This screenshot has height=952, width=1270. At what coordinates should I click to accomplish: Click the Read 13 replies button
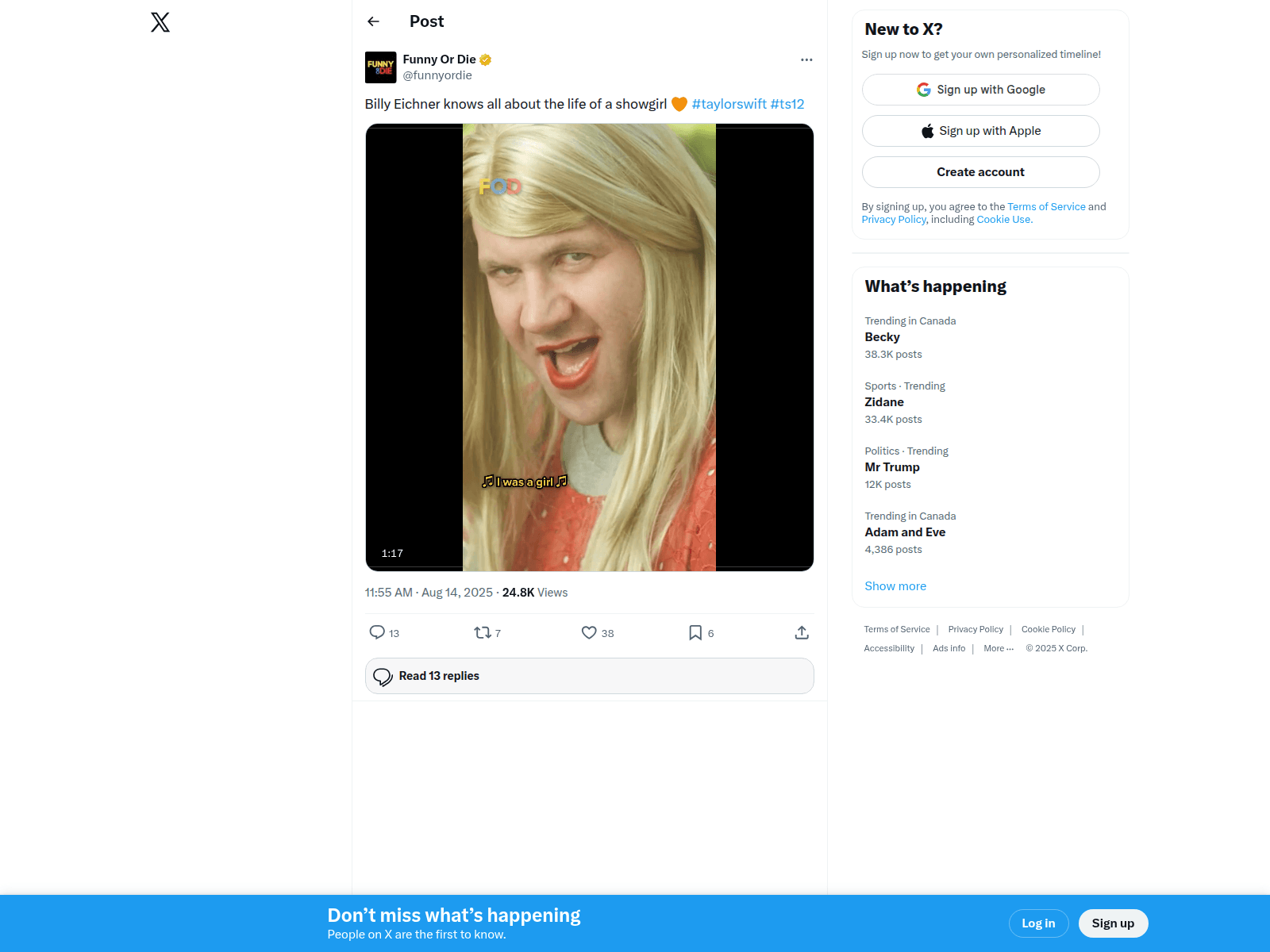point(589,676)
